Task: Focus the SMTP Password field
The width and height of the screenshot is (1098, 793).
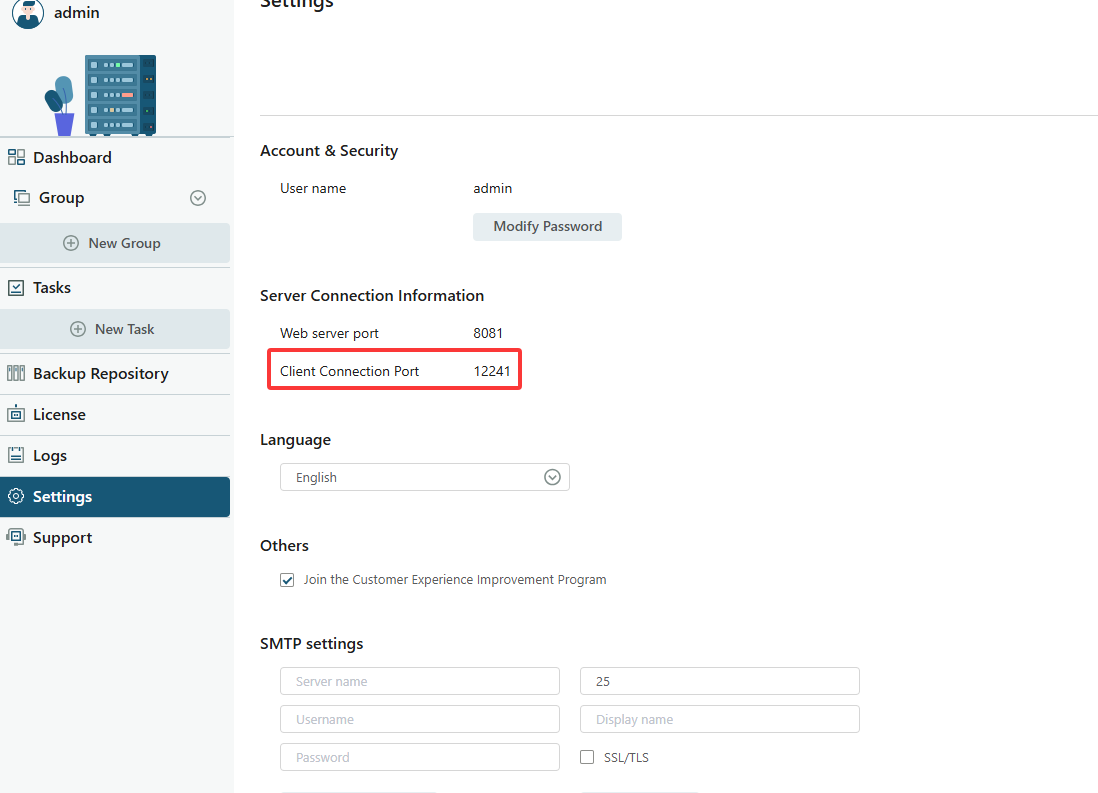Action: tap(419, 758)
